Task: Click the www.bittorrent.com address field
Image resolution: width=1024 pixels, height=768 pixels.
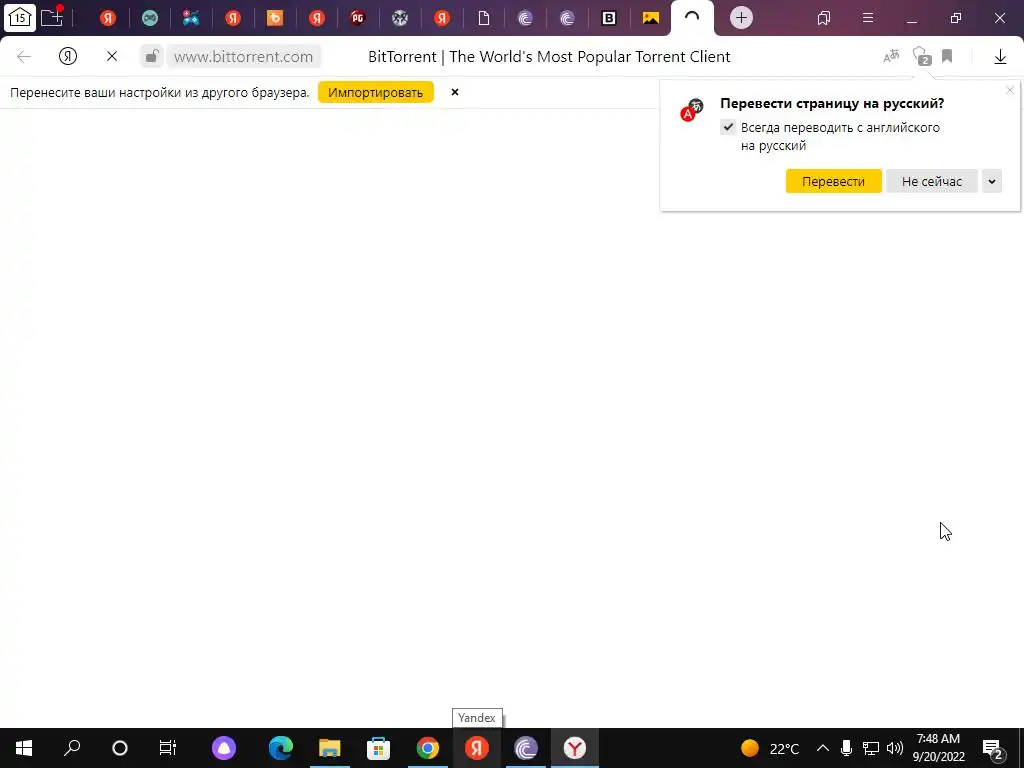Action: tap(244, 57)
